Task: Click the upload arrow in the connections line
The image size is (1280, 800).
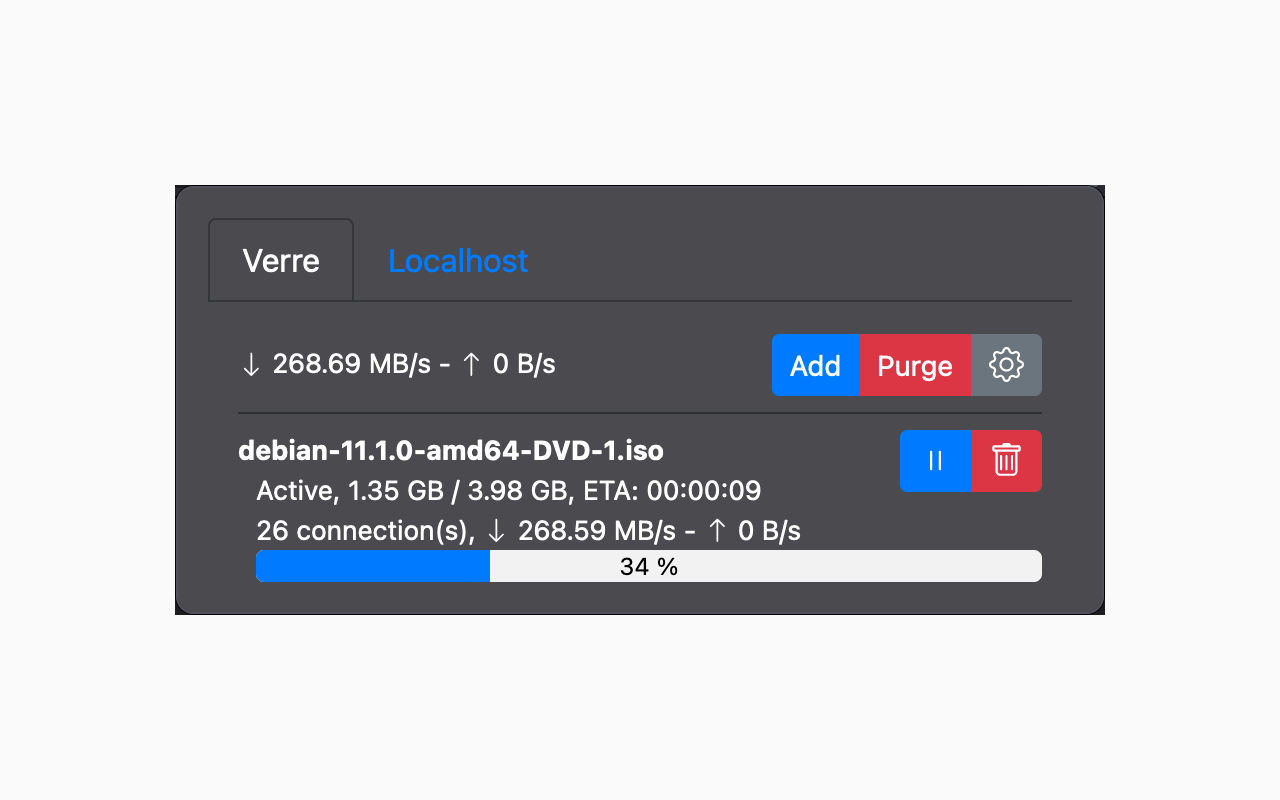Action: [716, 531]
